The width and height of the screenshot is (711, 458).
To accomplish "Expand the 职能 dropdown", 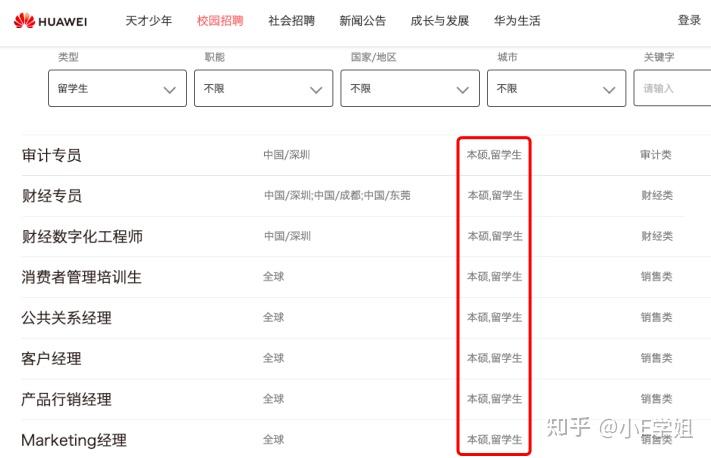I will (x=263, y=88).
